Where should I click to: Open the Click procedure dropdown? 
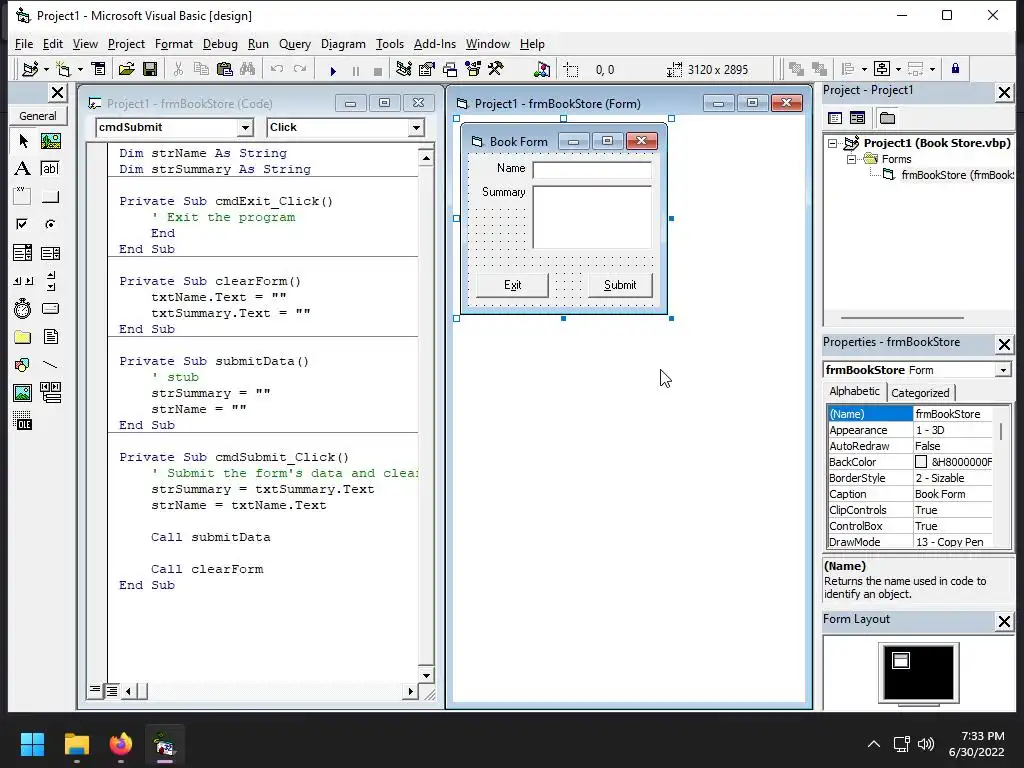416,127
